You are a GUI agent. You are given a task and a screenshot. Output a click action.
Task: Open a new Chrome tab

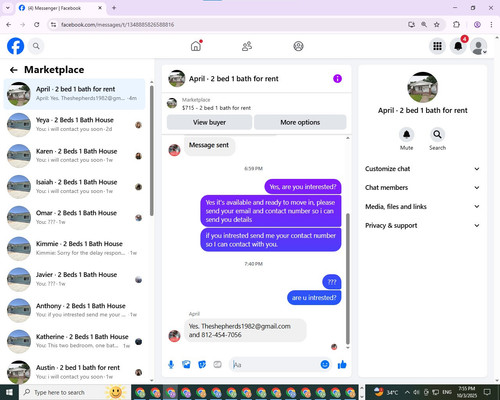coord(114,8)
